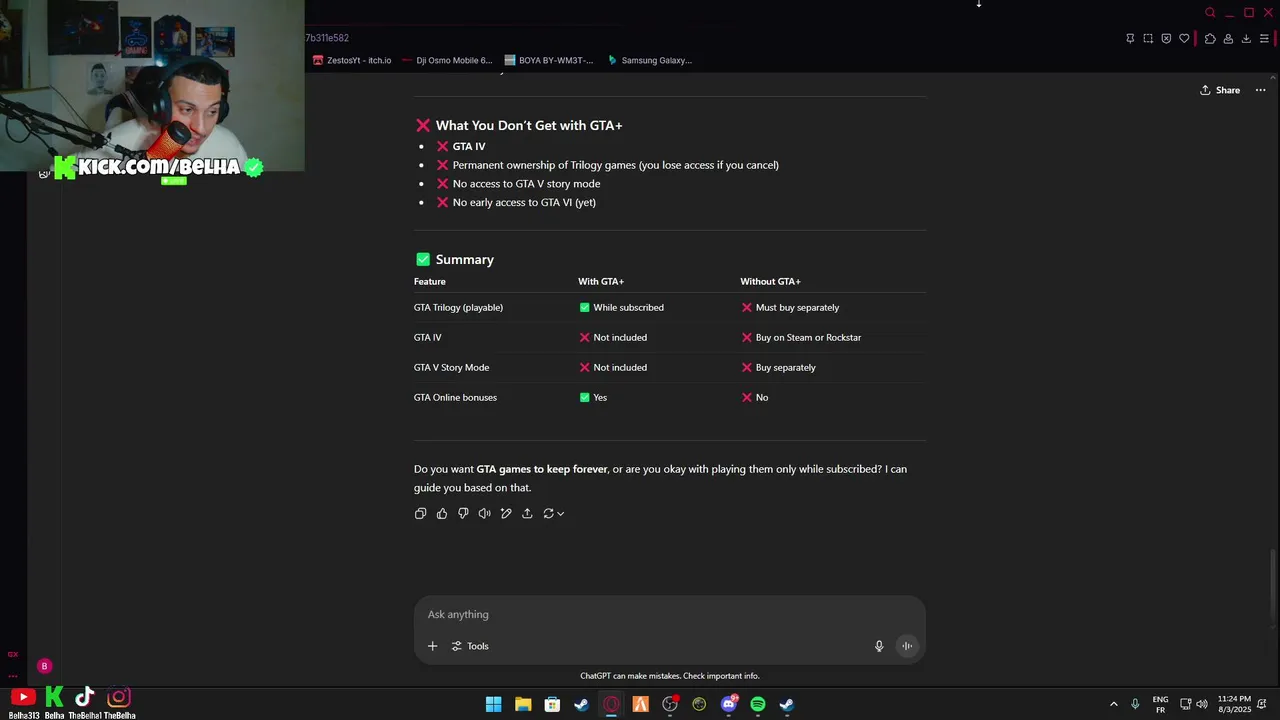Open the ENG FR language switcher
The image size is (1280, 720).
click(1160, 704)
